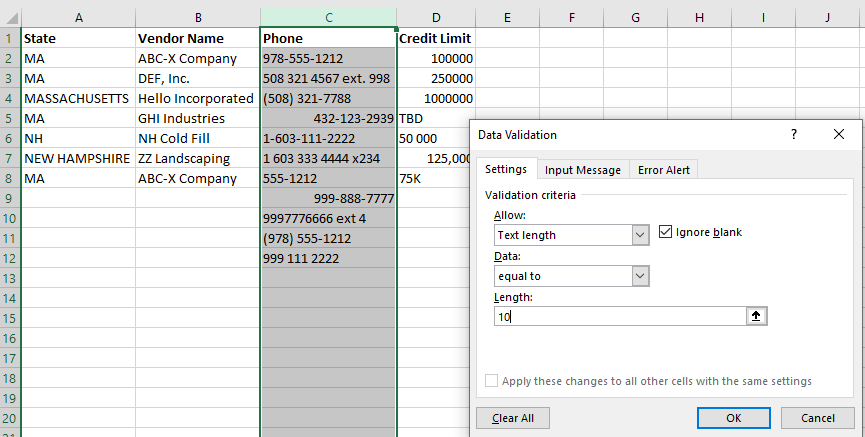Click the range selector icon in Length field
Screen dimensions: 865x437
(x=756, y=316)
